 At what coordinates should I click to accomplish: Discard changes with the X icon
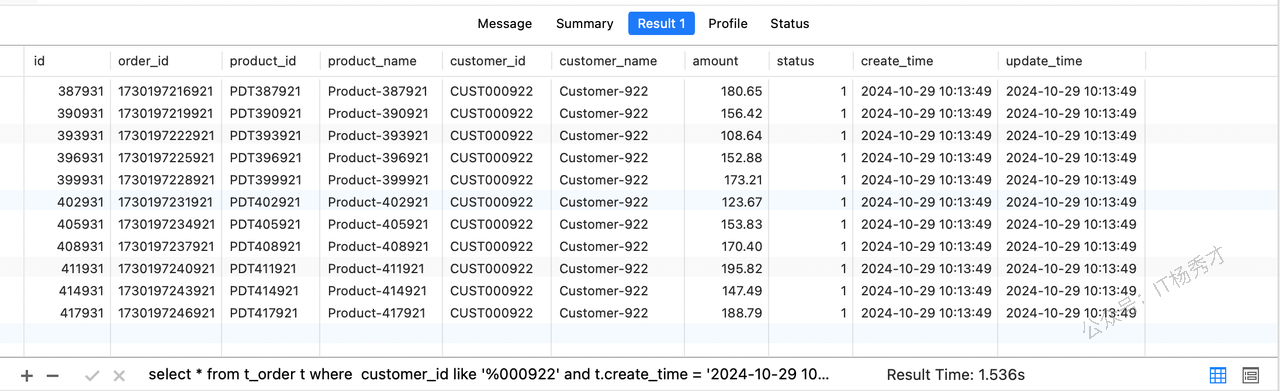(x=119, y=375)
